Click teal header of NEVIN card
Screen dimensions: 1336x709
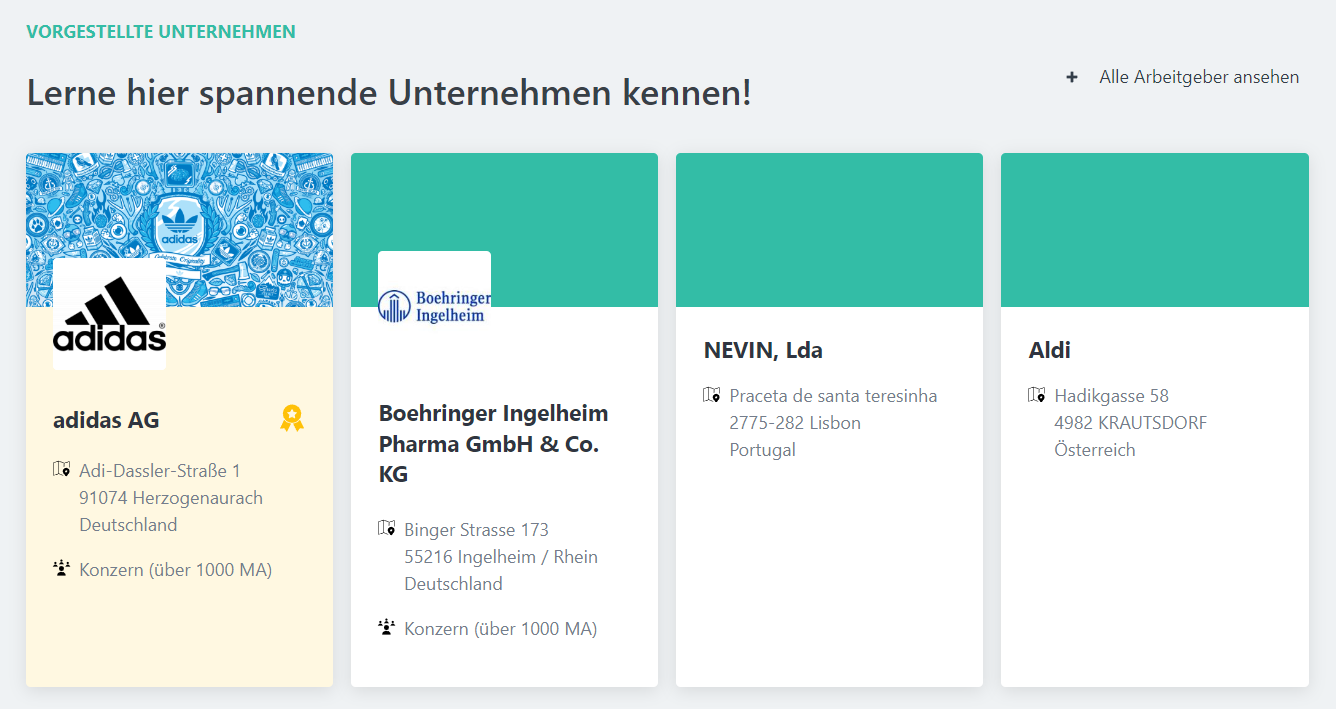pyautogui.click(x=829, y=230)
